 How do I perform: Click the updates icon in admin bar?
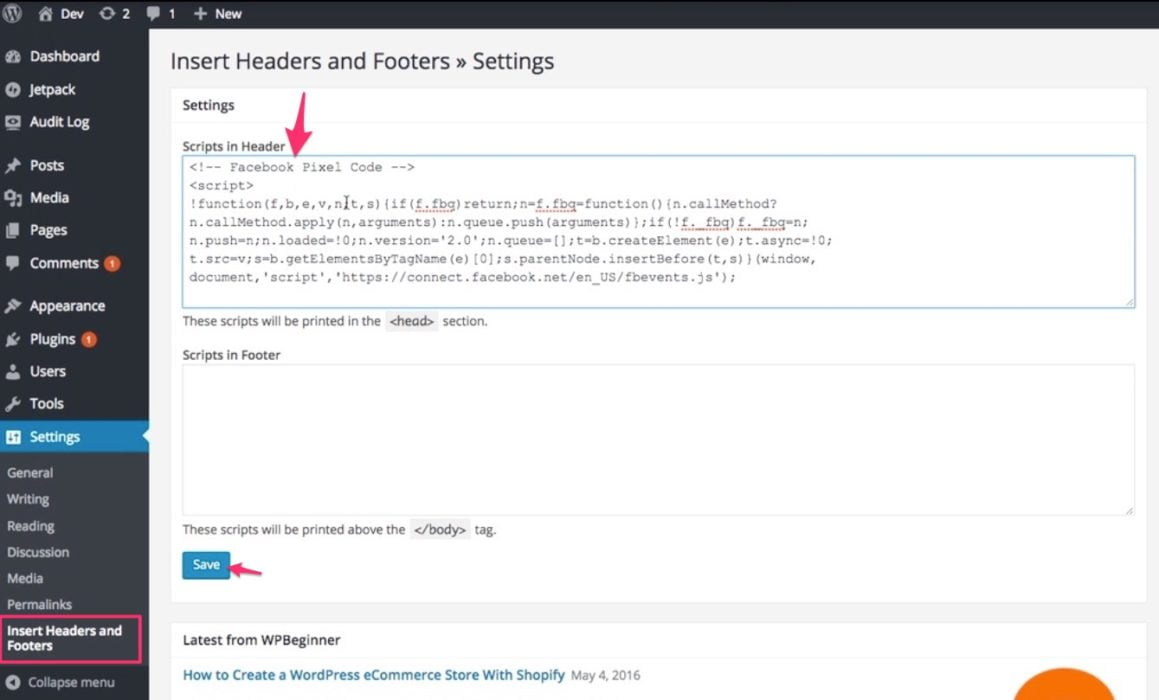(x=107, y=14)
